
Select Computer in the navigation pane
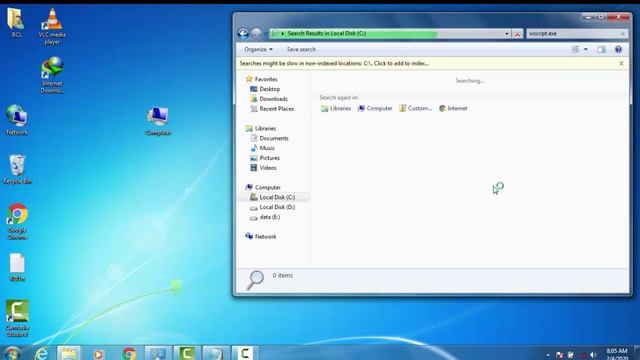[x=263, y=187]
